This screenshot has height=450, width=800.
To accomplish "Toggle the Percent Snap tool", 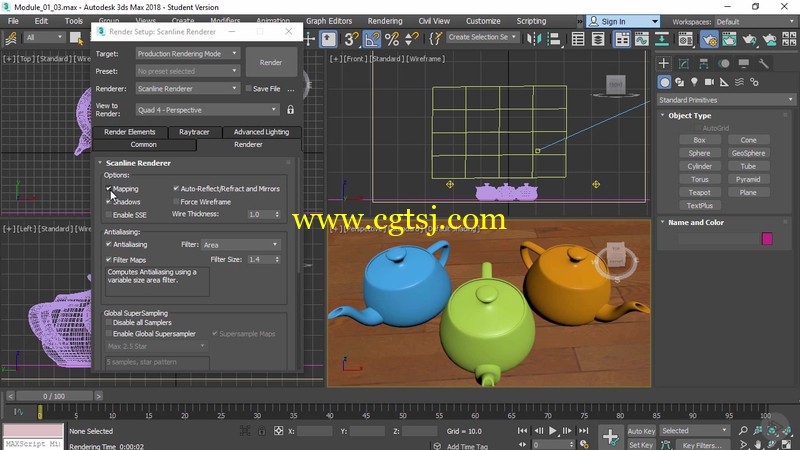I will coord(392,39).
